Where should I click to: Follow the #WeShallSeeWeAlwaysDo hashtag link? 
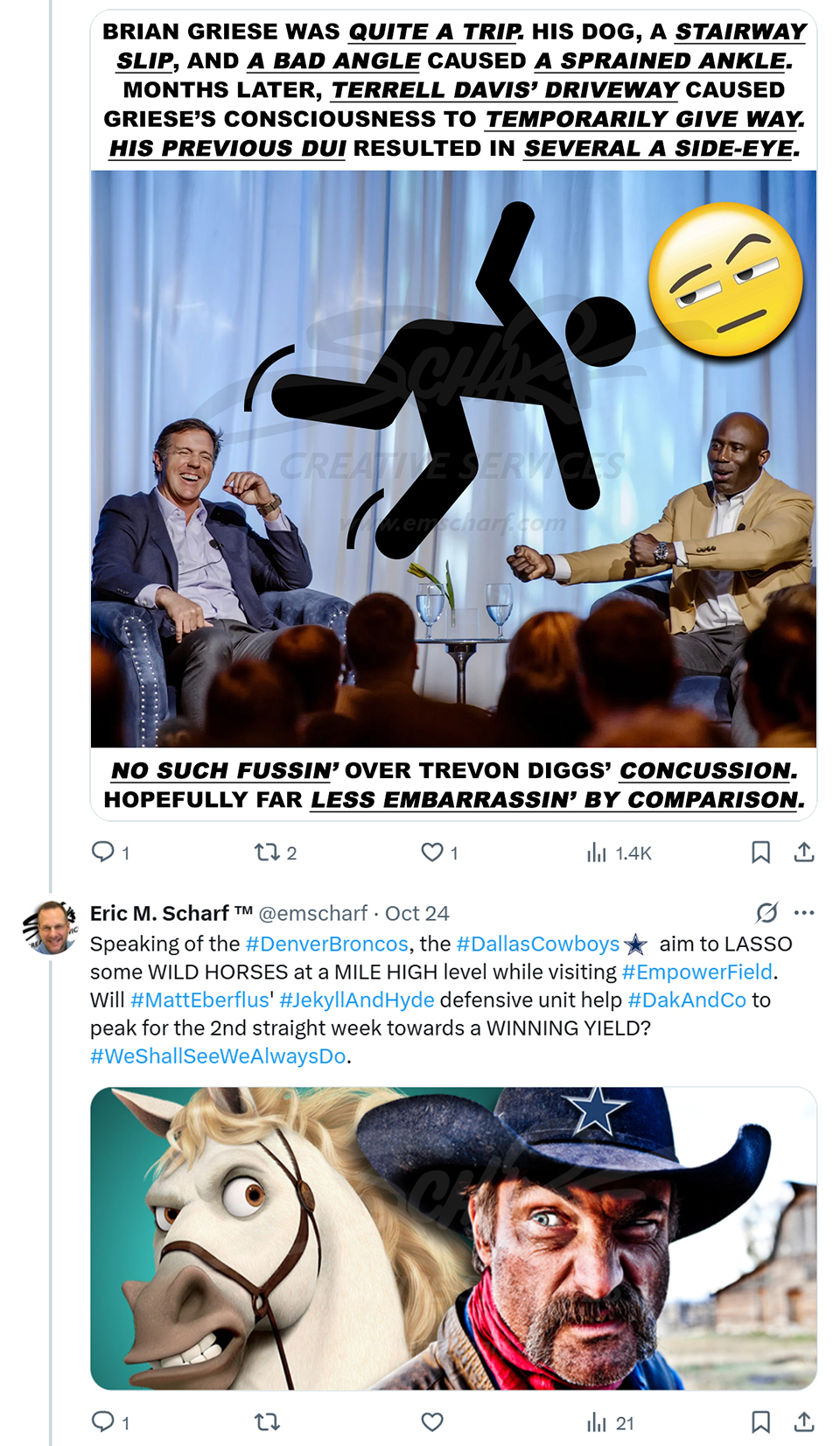pyautogui.click(x=218, y=1056)
